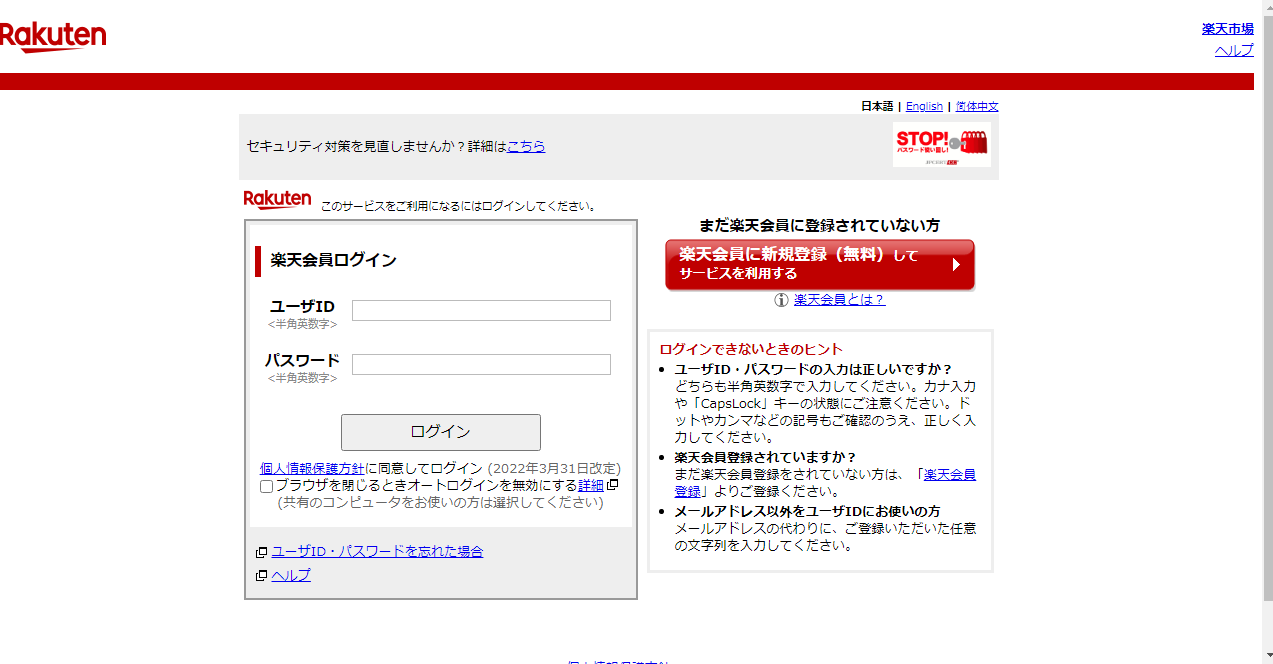Switch language to 简体中文
Image resolution: width=1273 pixels, height=664 pixels.
pos(977,106)
